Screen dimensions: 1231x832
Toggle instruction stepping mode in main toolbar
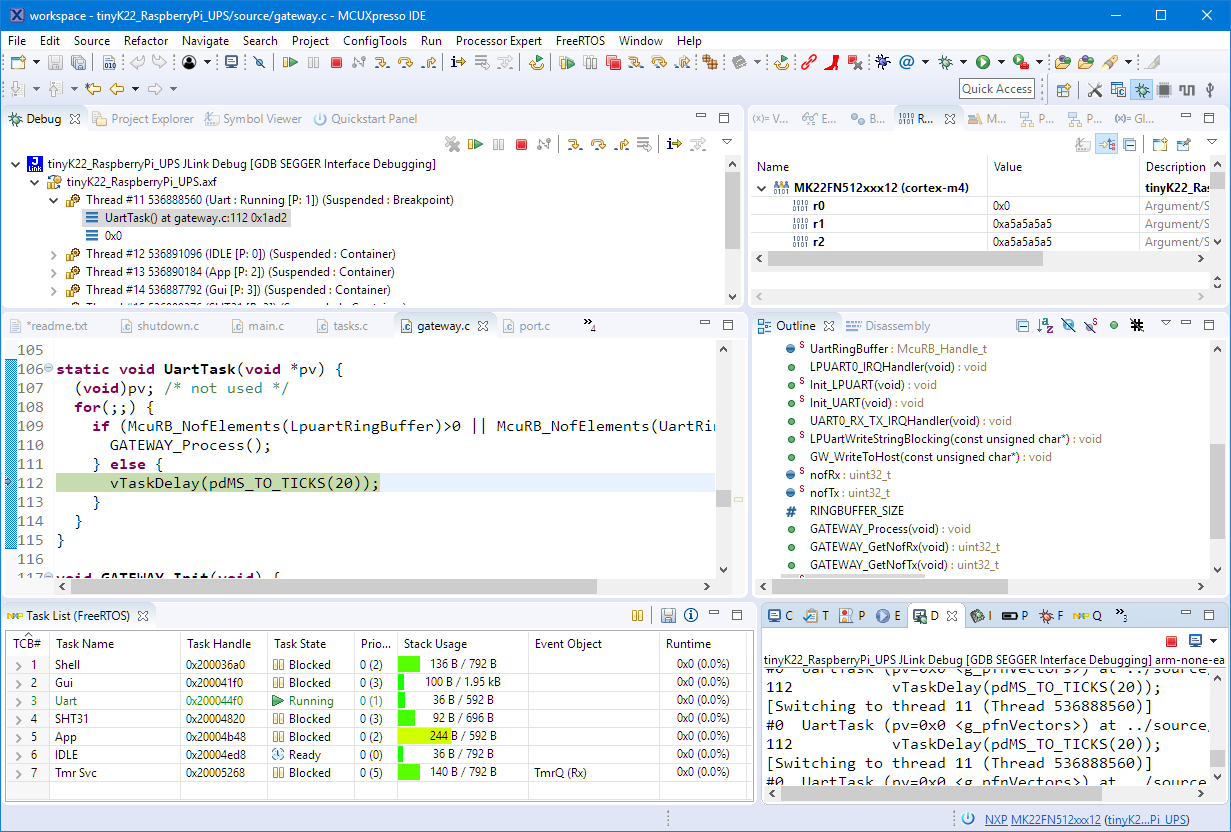(x=458, y=63)
